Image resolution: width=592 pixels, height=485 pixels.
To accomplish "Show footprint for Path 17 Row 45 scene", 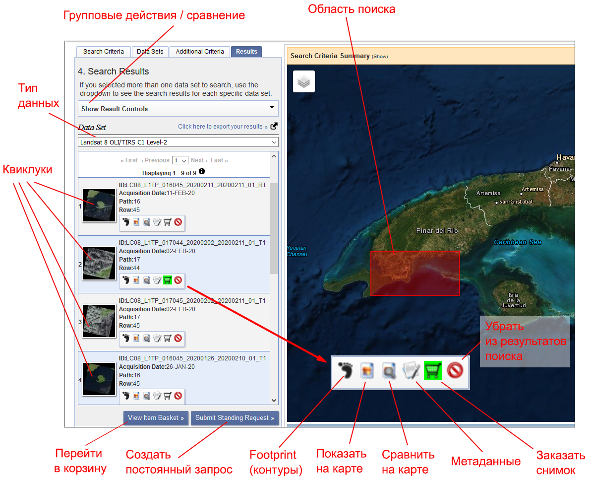I will tap(126, 339).
